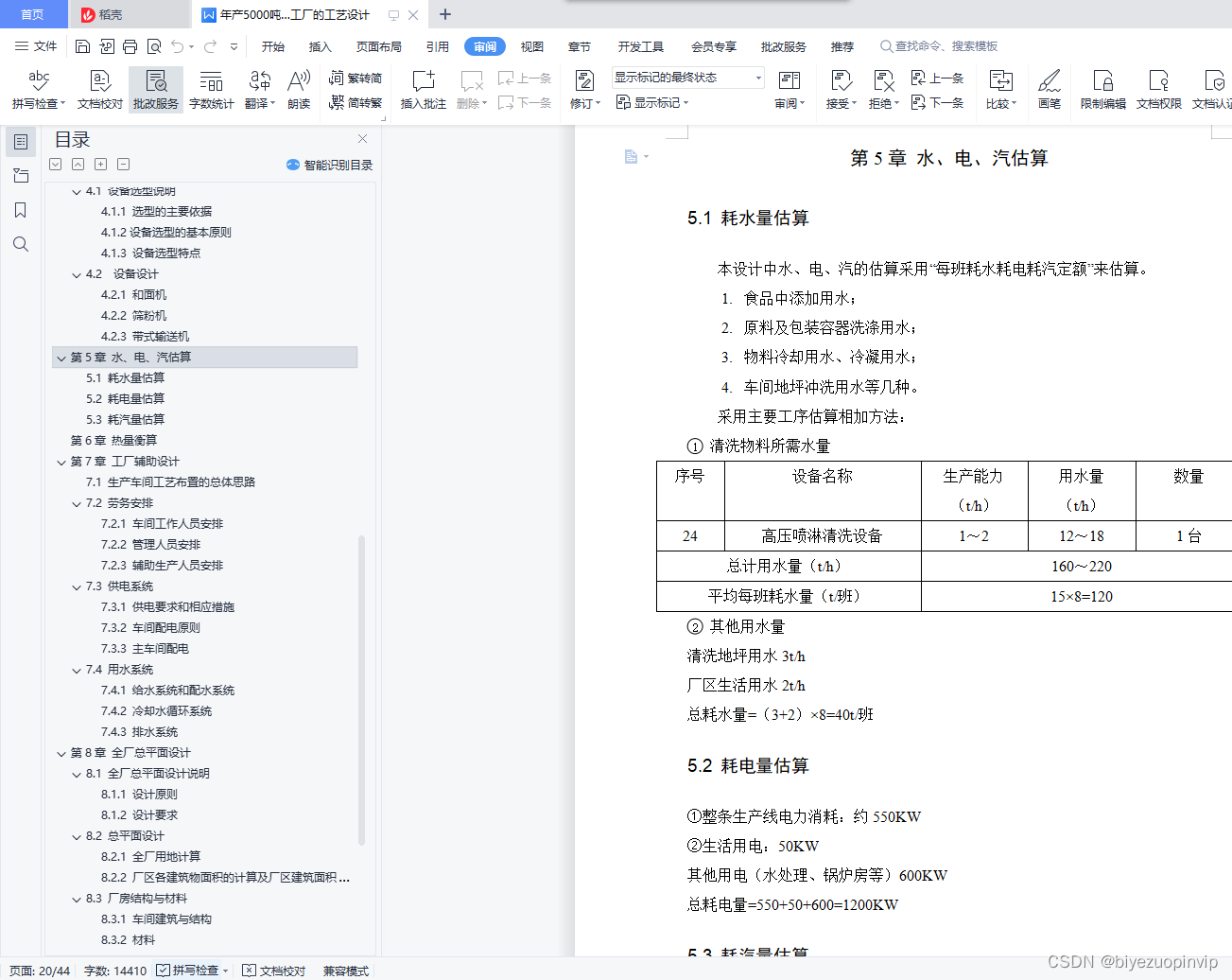This screenshot has width=1232, height=980.
Task: Click table cell 高压喷淋清洗设备
Action: (x=822, y=536)
